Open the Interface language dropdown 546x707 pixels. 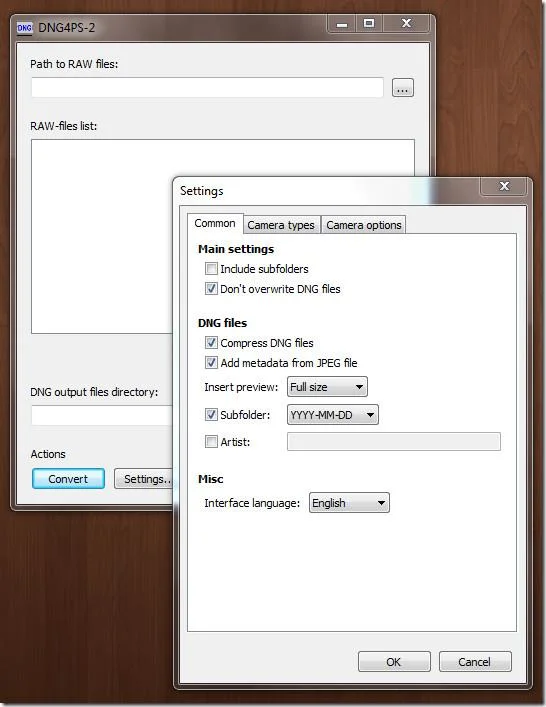click(x=349, y=503)
